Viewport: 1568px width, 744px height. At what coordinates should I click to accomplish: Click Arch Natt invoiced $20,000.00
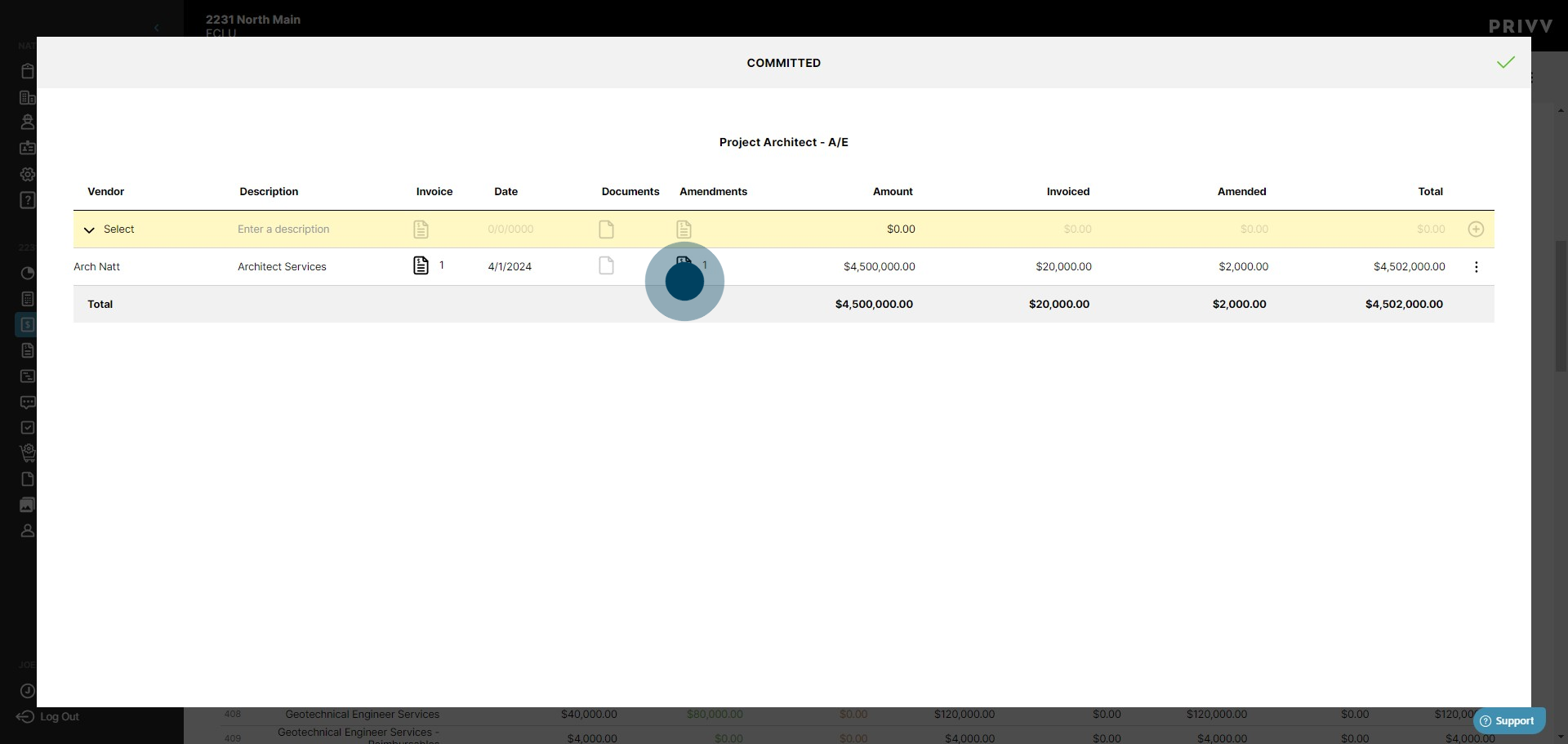(1063, 267)
